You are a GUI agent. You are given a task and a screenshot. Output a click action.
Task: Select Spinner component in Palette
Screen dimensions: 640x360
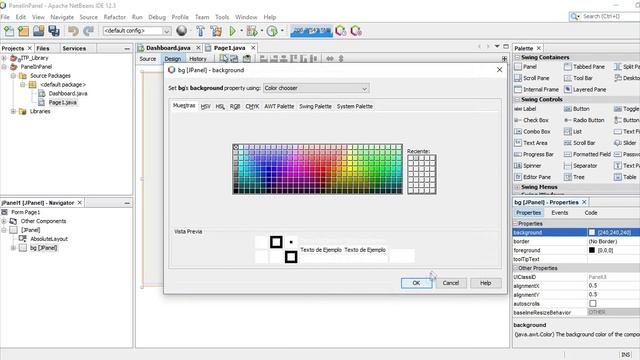tap(528, 166)
